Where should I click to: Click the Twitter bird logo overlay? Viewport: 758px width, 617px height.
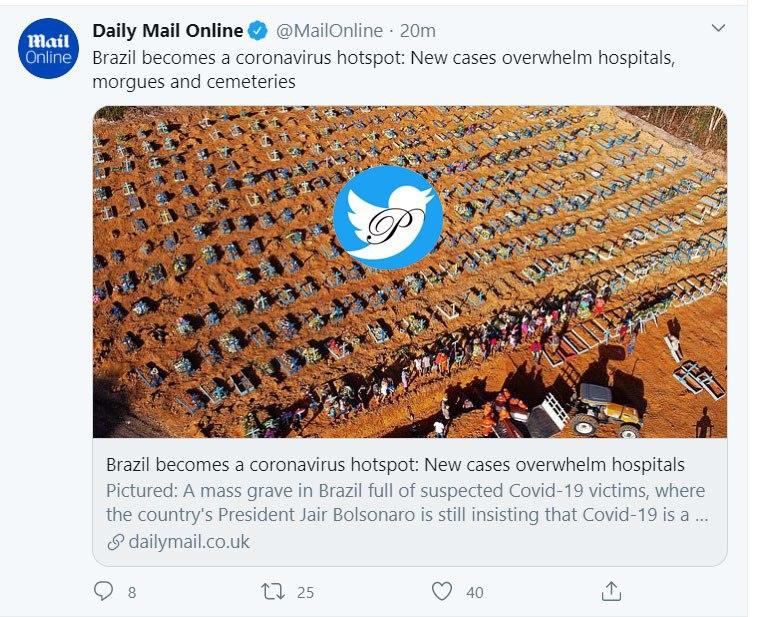[x=388, y=219]
